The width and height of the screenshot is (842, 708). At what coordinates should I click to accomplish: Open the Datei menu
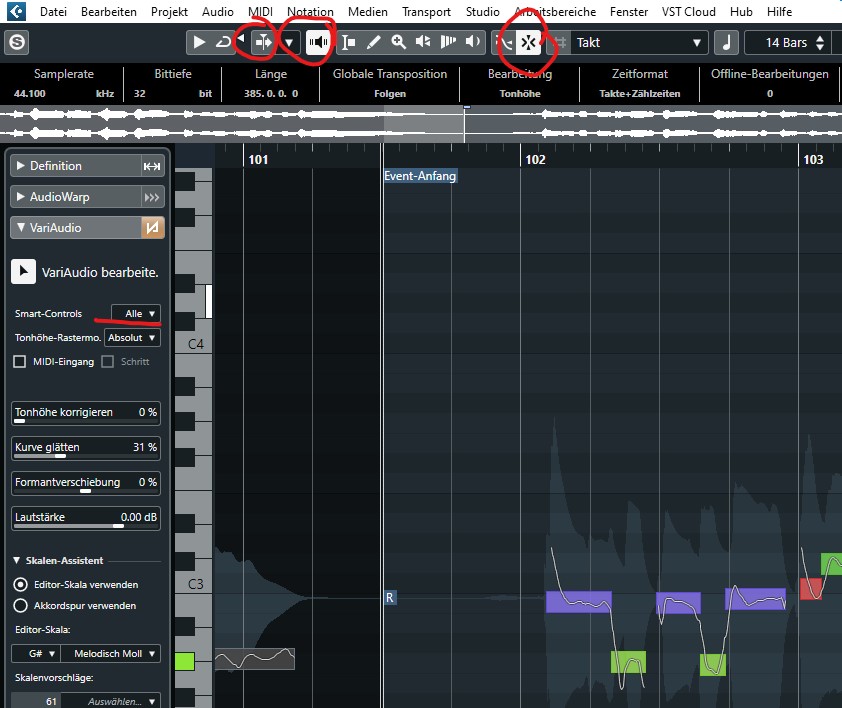click(x=53, y=11)
